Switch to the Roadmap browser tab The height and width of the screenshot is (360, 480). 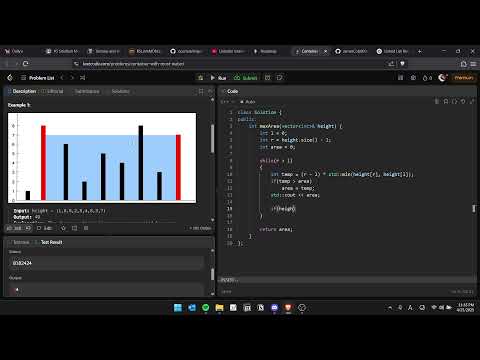[265, 51]
